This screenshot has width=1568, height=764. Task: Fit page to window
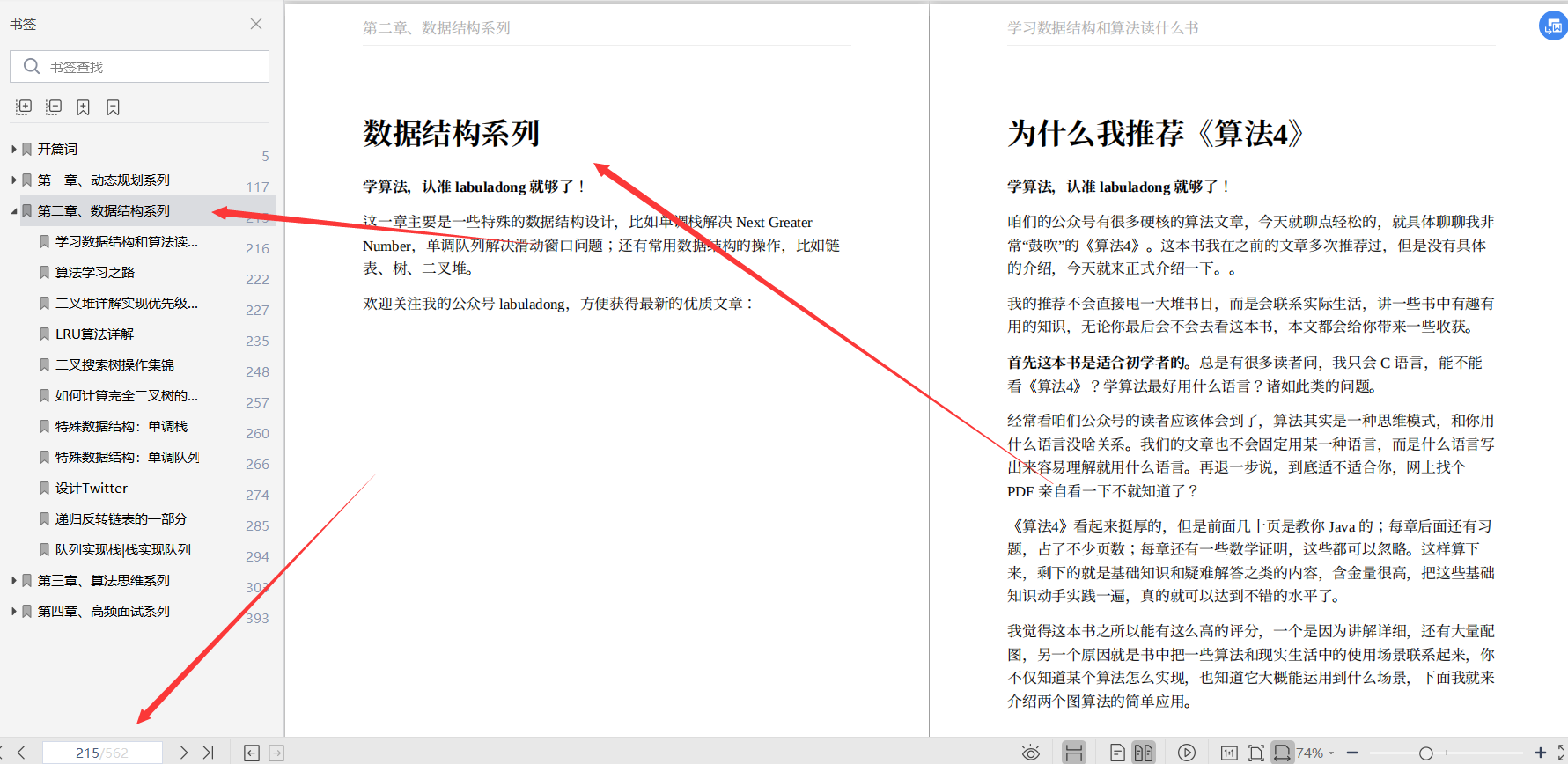(x=1256, y=753)
